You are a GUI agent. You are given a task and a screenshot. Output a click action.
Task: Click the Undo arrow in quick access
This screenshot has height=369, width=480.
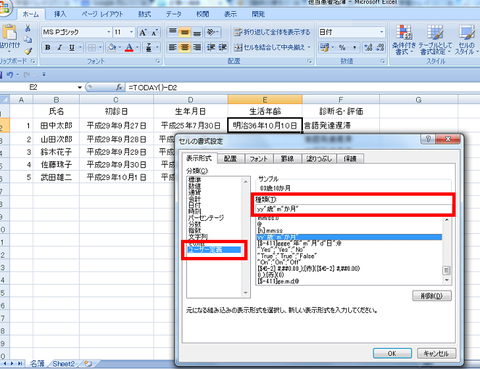point(10,75)
